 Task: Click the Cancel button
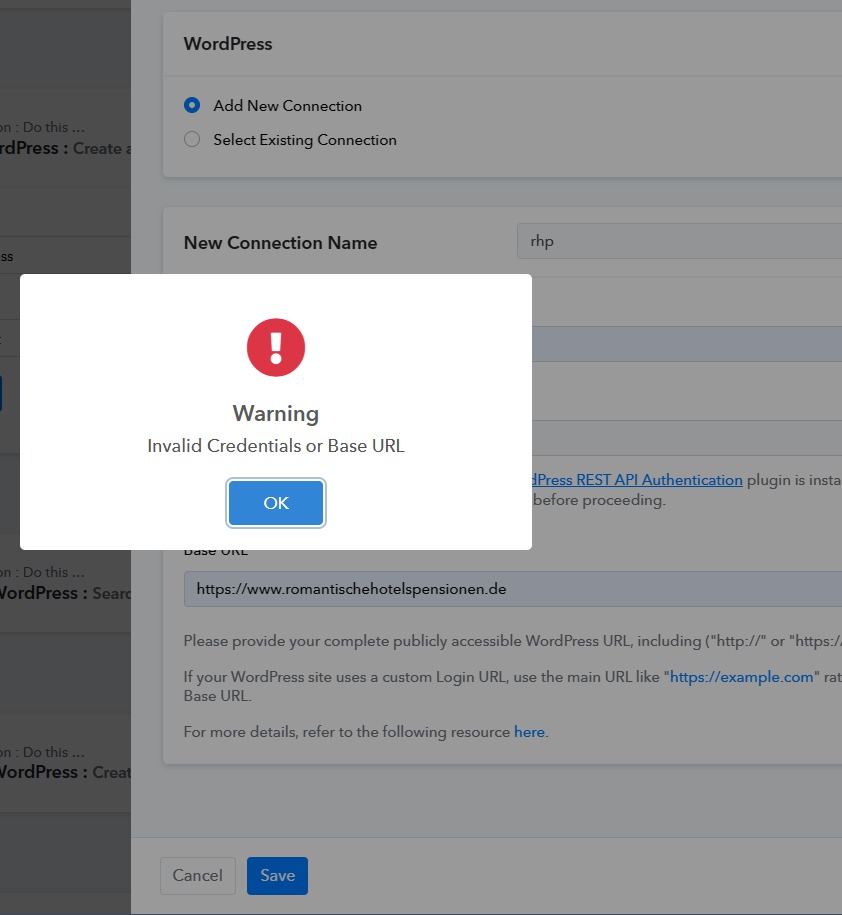(x=198, y=875)
